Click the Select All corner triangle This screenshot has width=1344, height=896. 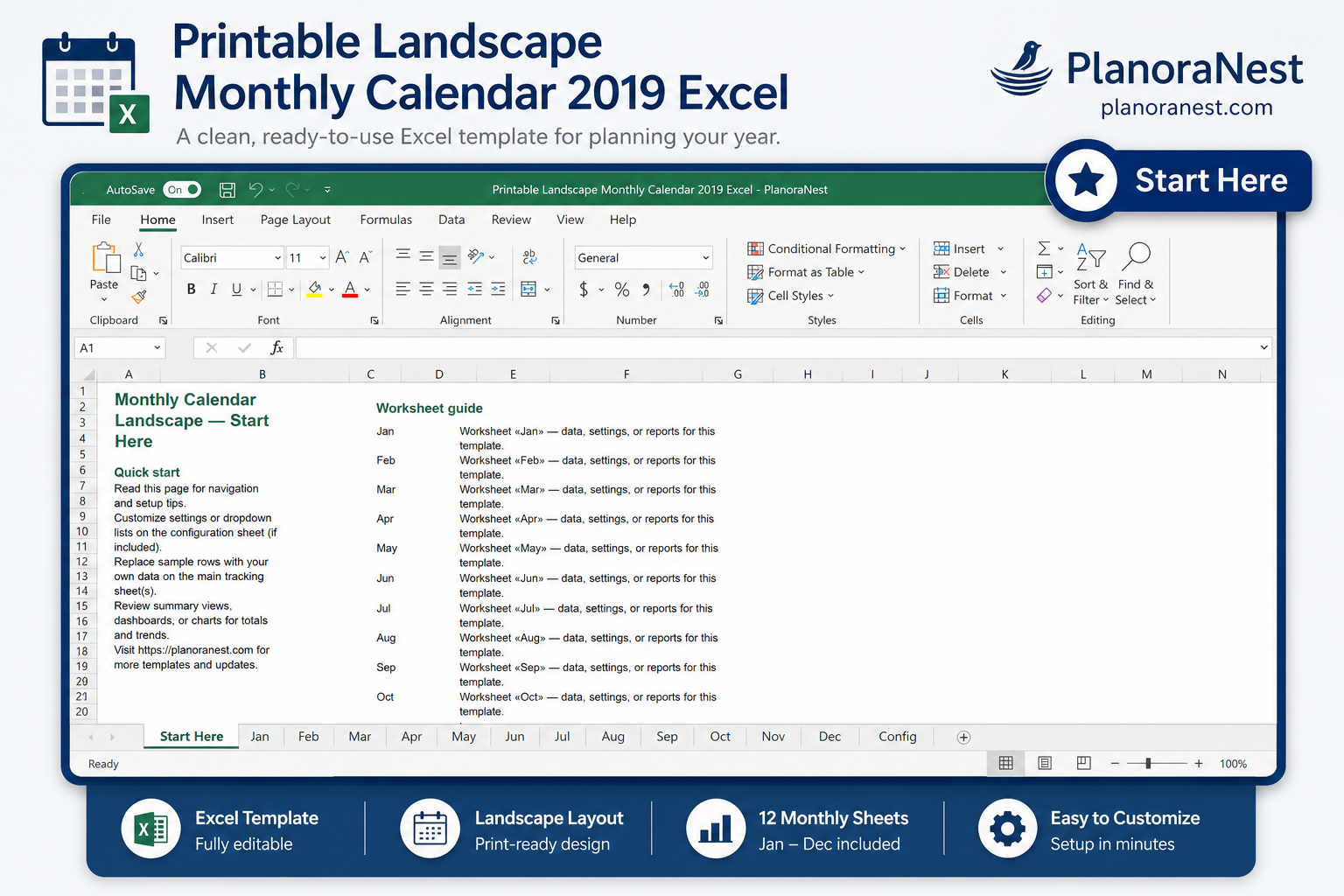pos(87,374)
